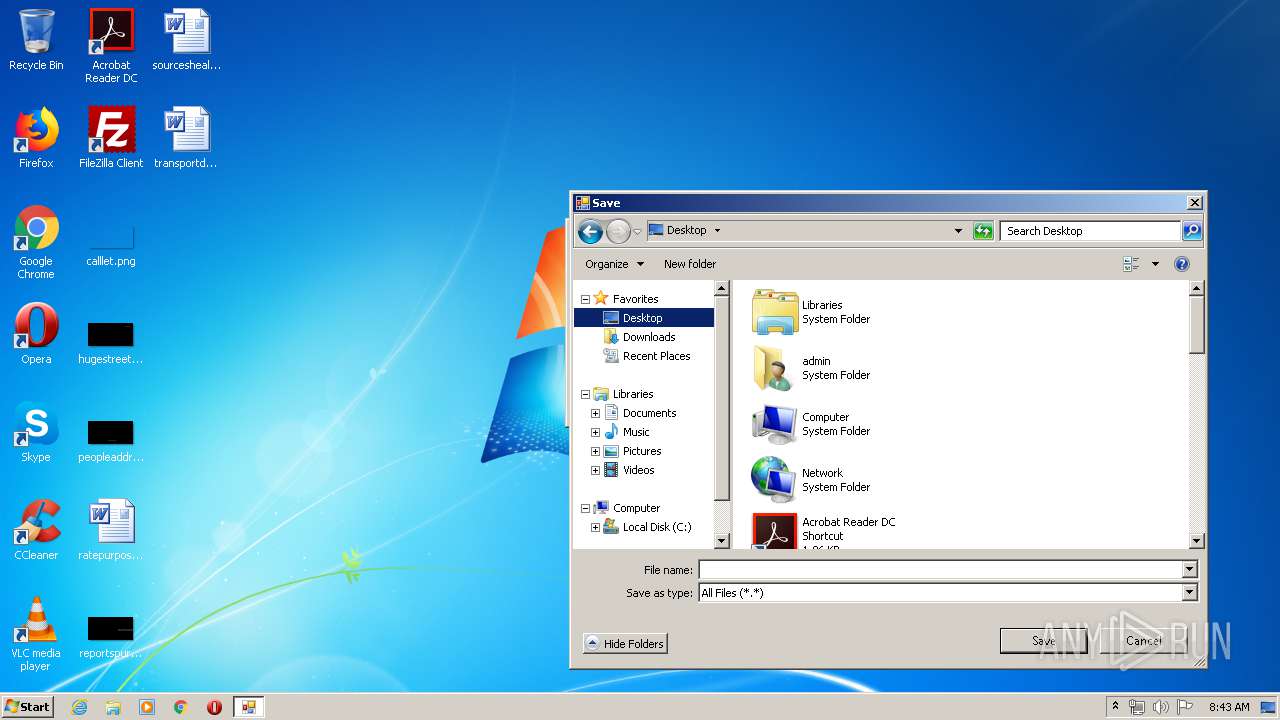
Task: Open Windows Explorer from taskbar
Action: [113, 707]
